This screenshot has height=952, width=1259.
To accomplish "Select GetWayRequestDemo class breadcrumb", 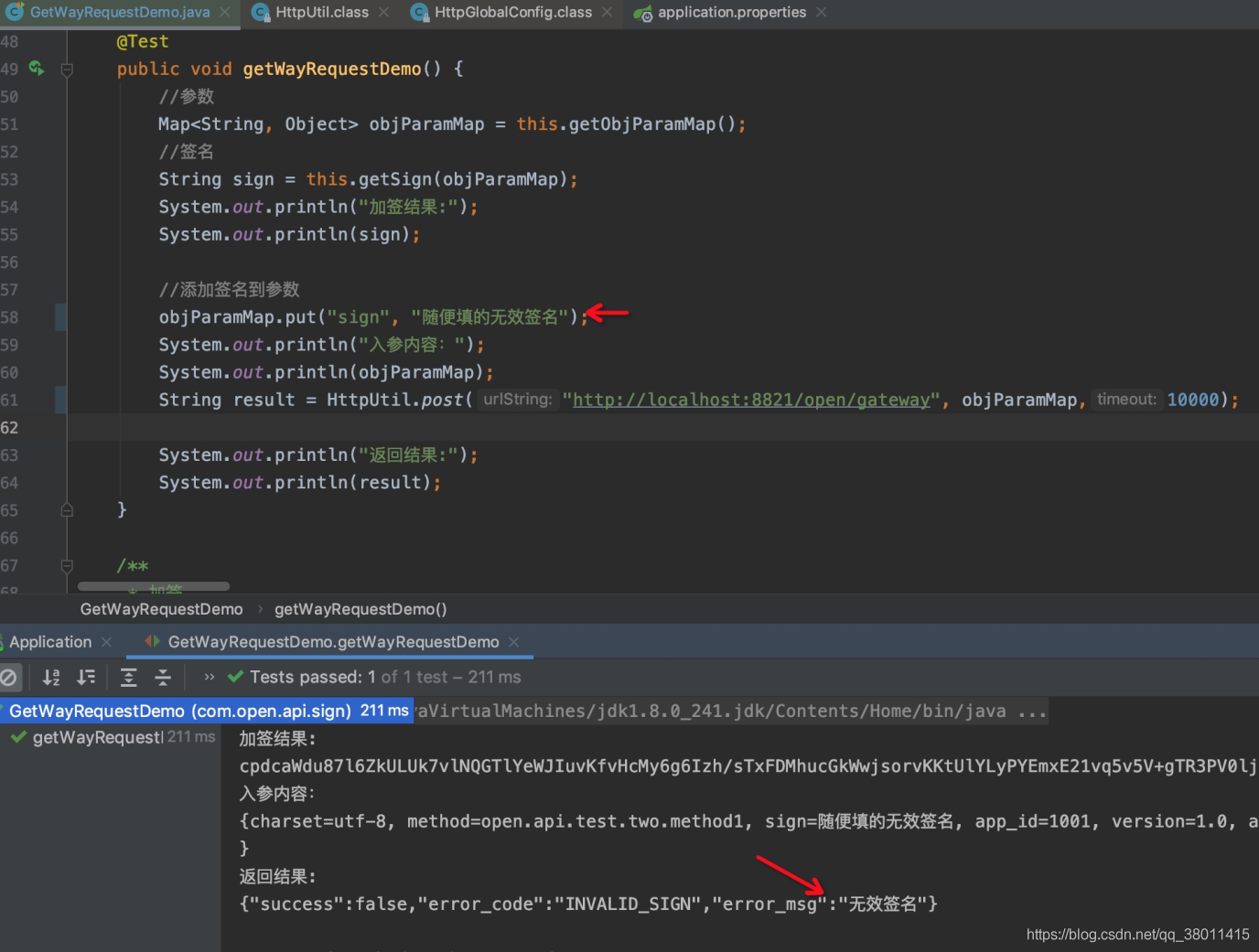I will [x=162, y=609].
